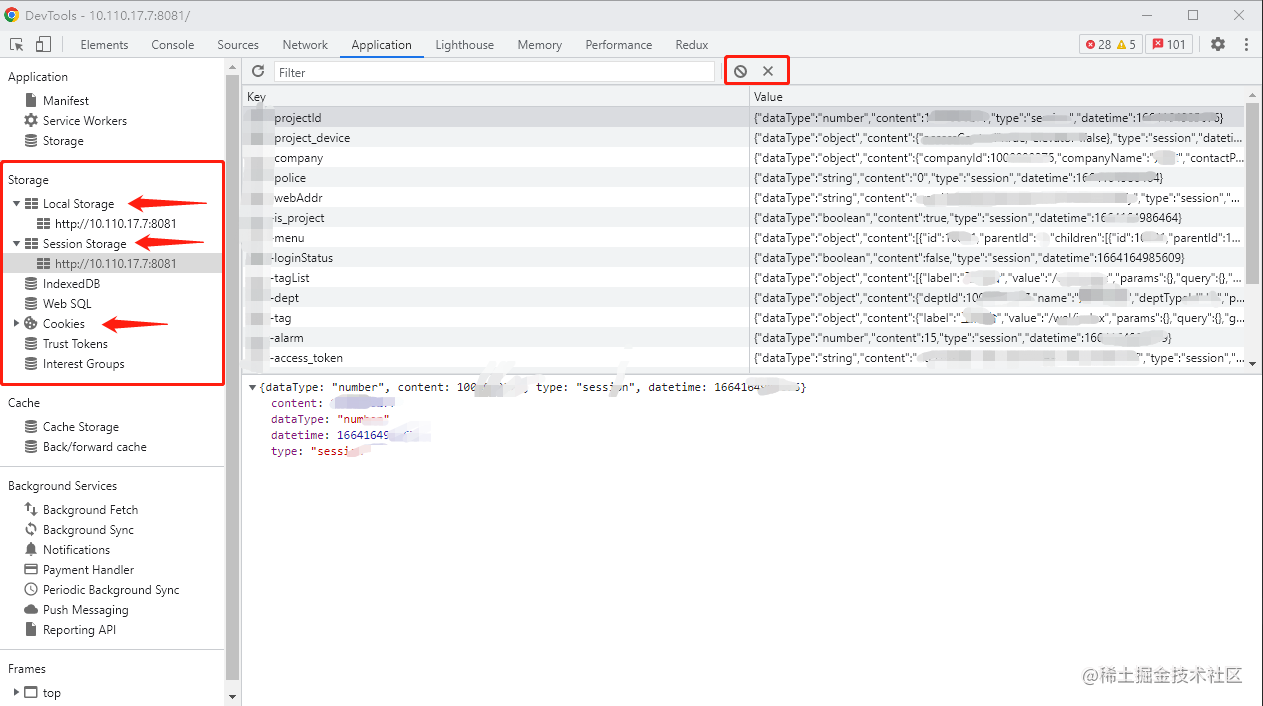Image resolution: width=1263 pixels, height=706 pixels.
Task: Select the dept key row
Action: 745,298
